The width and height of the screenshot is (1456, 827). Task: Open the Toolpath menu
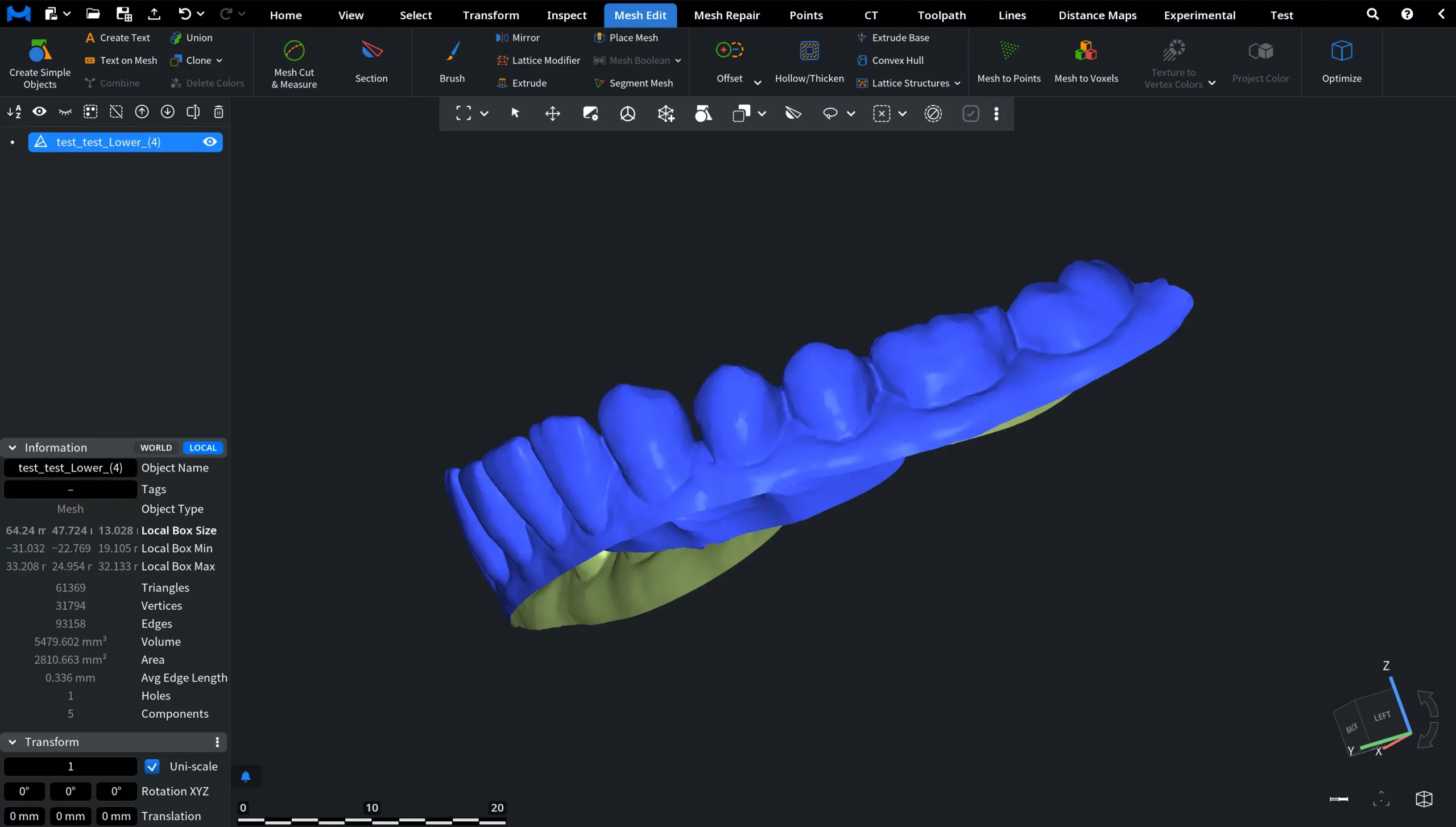941,15
